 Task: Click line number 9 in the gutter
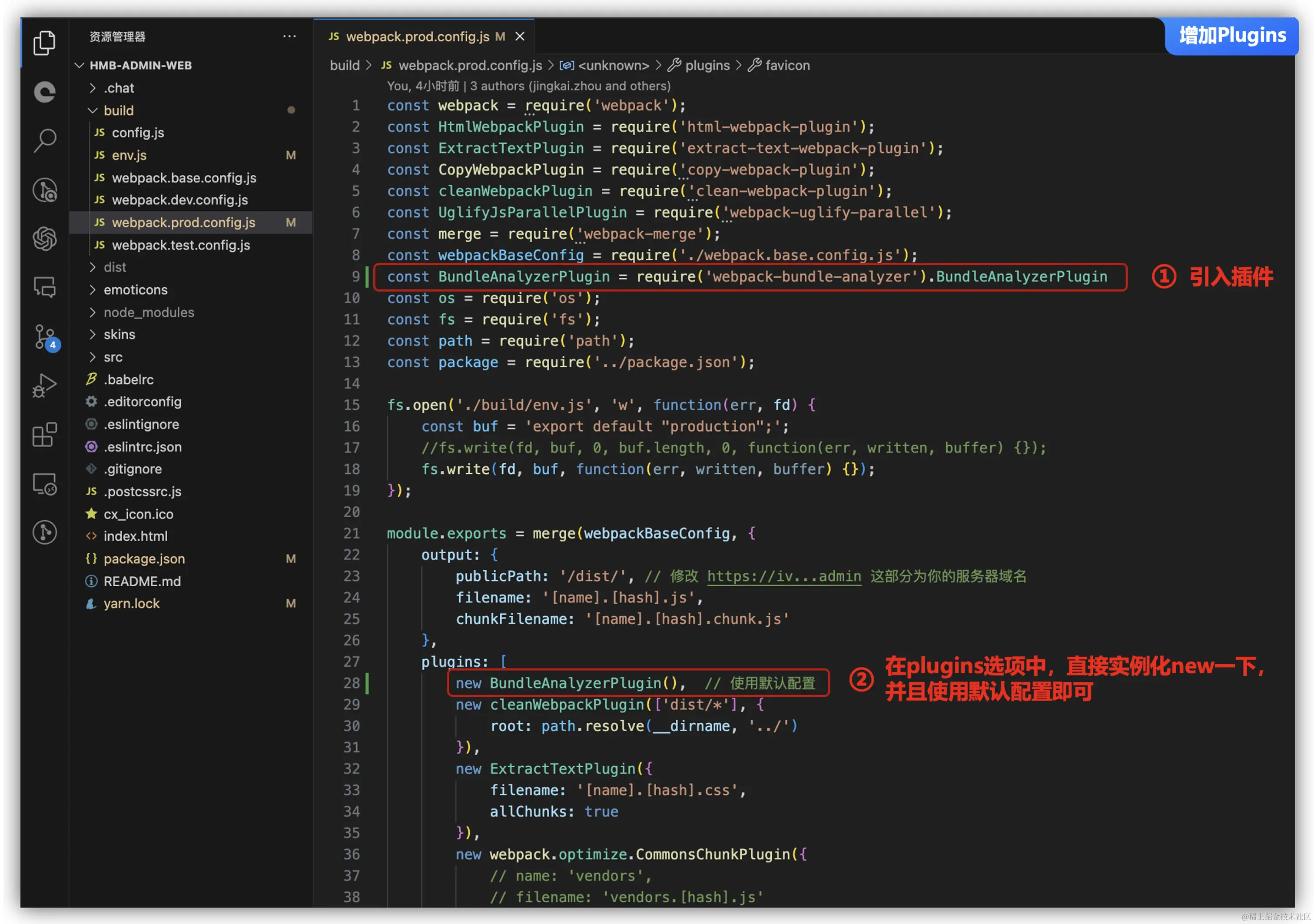pos(356,276)
